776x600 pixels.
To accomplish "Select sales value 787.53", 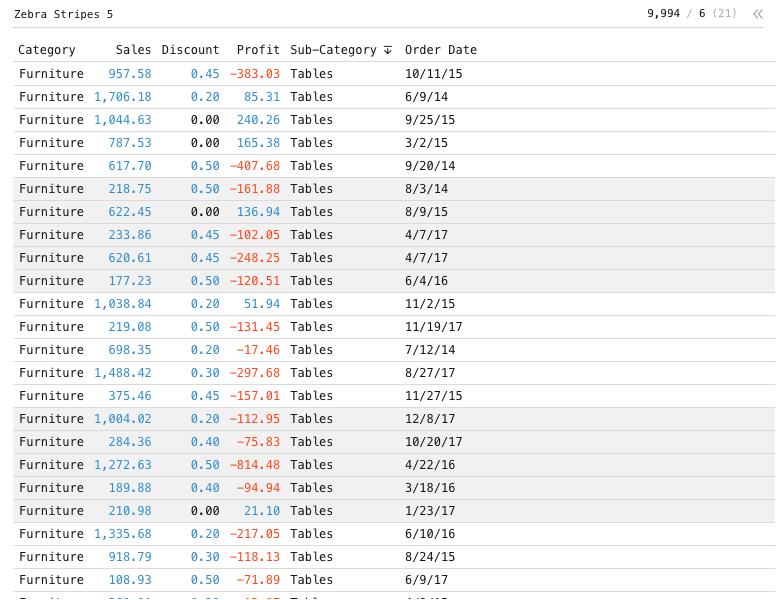I will (x=130, y=143).
